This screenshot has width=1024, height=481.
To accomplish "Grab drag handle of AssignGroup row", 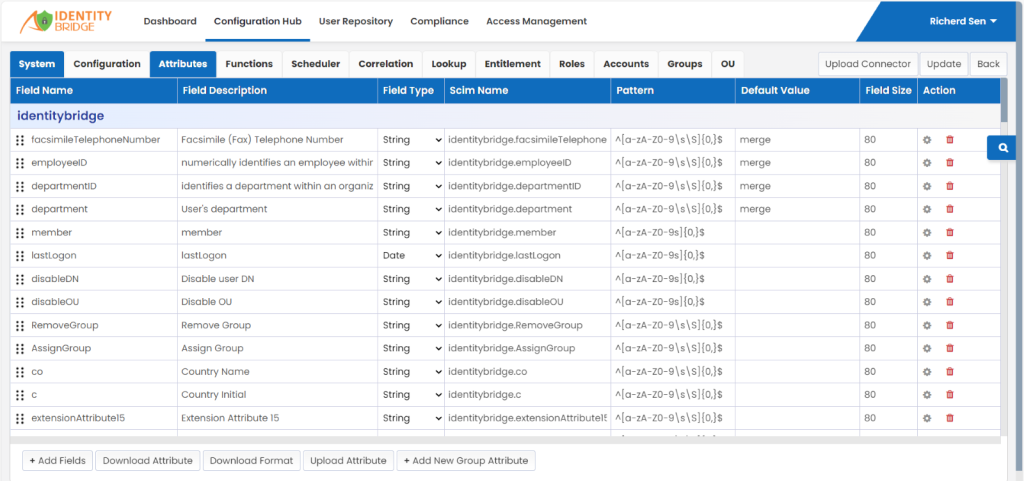I will (x=20, y=349).
